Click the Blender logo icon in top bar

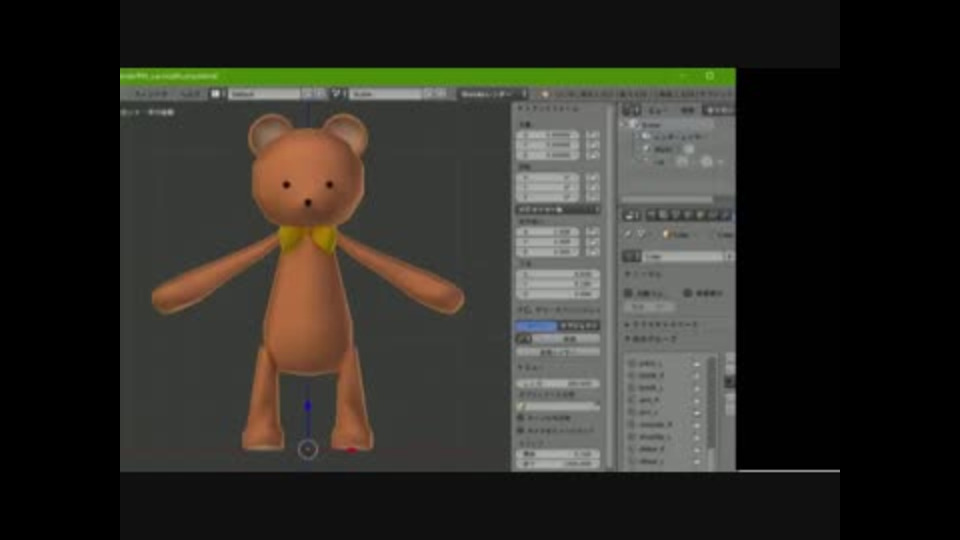(544, 94)
